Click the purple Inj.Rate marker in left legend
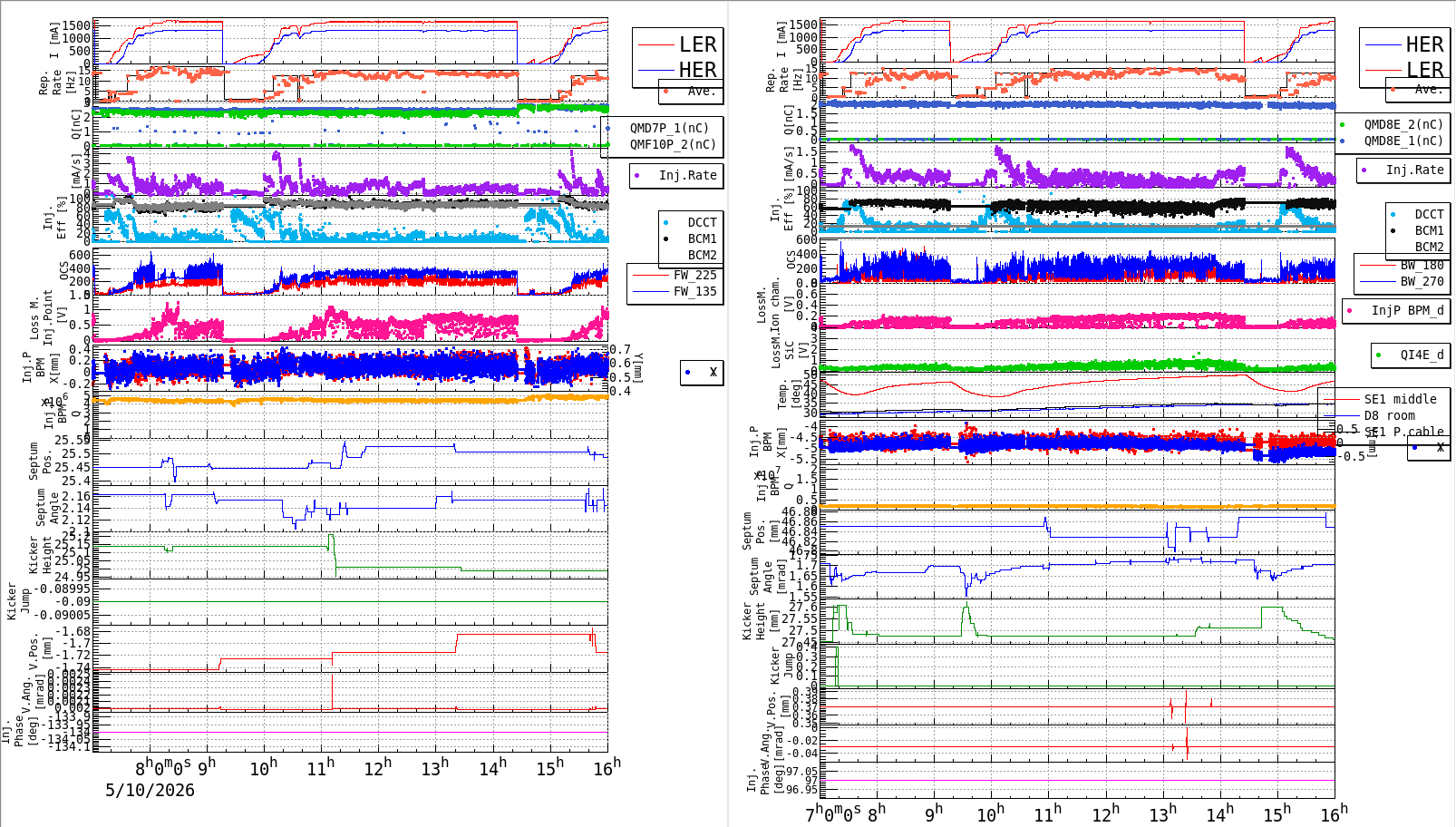The width and height of the screenshot is (1456, 827). 637,176
